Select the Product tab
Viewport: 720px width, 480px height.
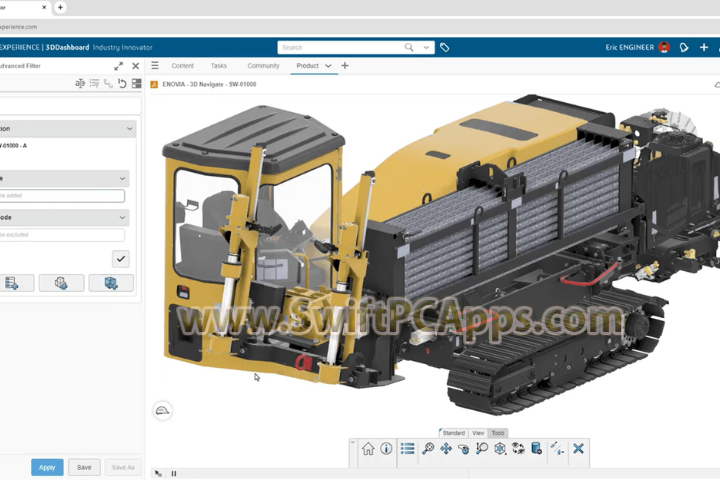click(307, 66)
